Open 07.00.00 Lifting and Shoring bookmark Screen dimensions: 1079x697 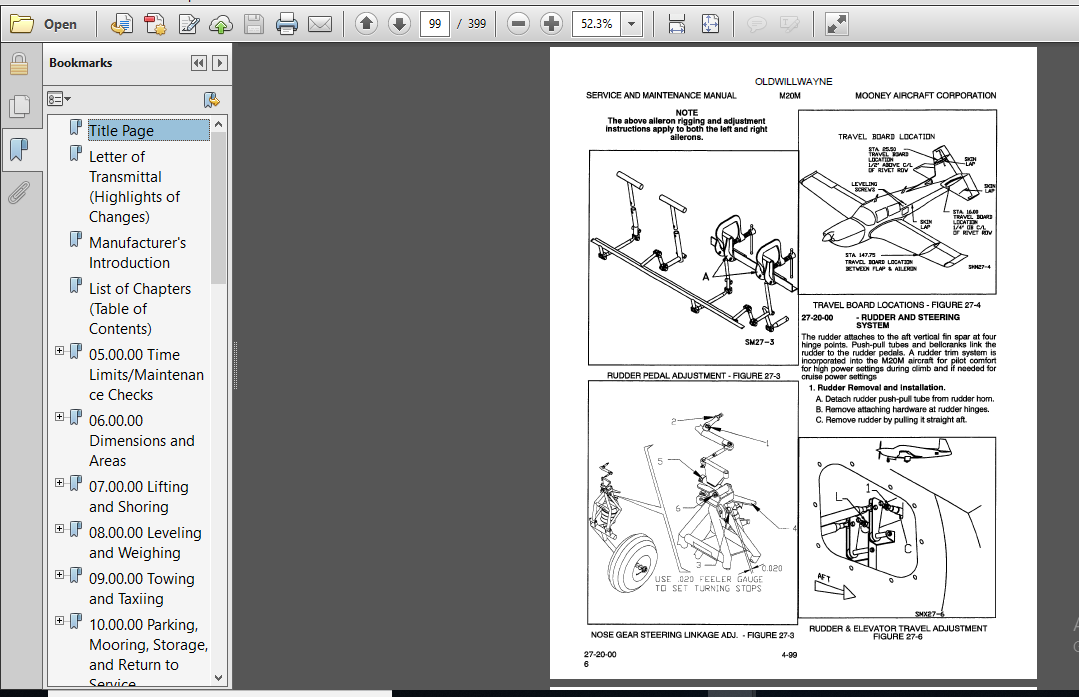138,497
